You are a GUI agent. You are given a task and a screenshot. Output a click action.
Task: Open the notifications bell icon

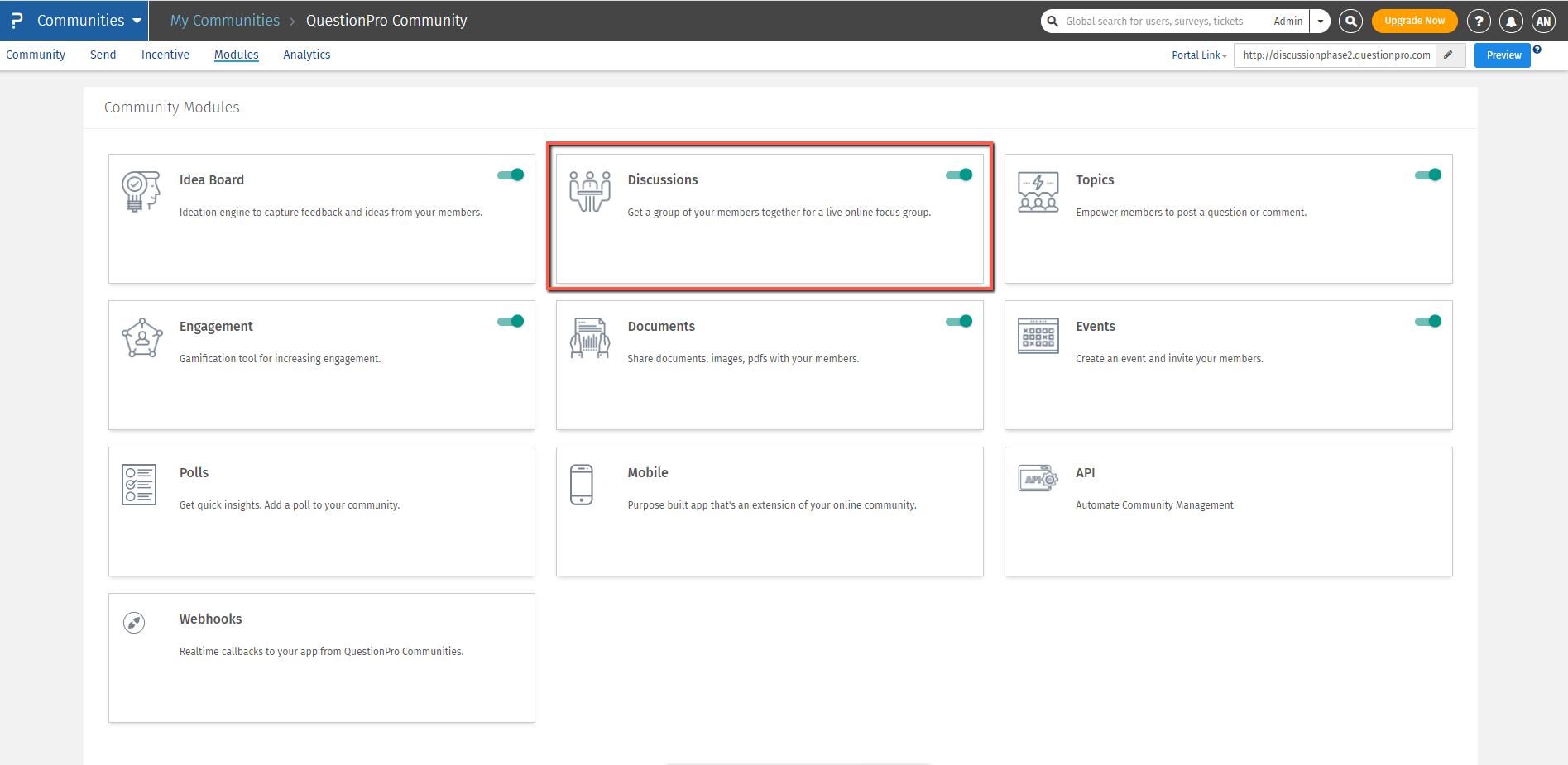point(1511,22)
